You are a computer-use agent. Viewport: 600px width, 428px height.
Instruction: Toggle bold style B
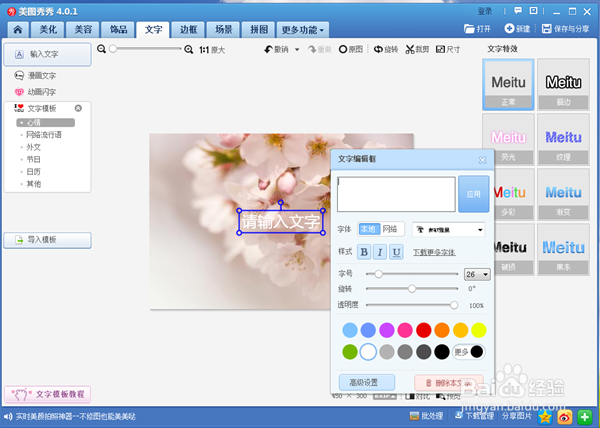point(364,252)
